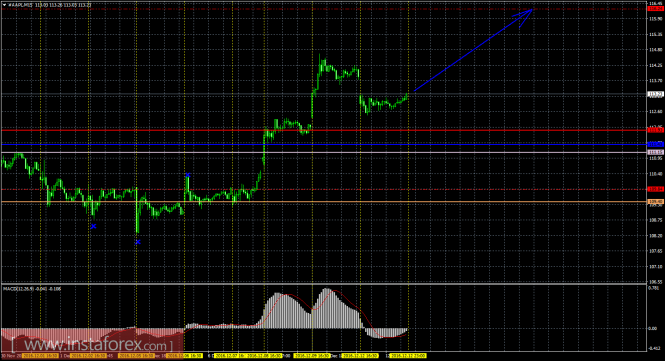Select the blue X marker above the 110.40 spike

click(187, 175)
